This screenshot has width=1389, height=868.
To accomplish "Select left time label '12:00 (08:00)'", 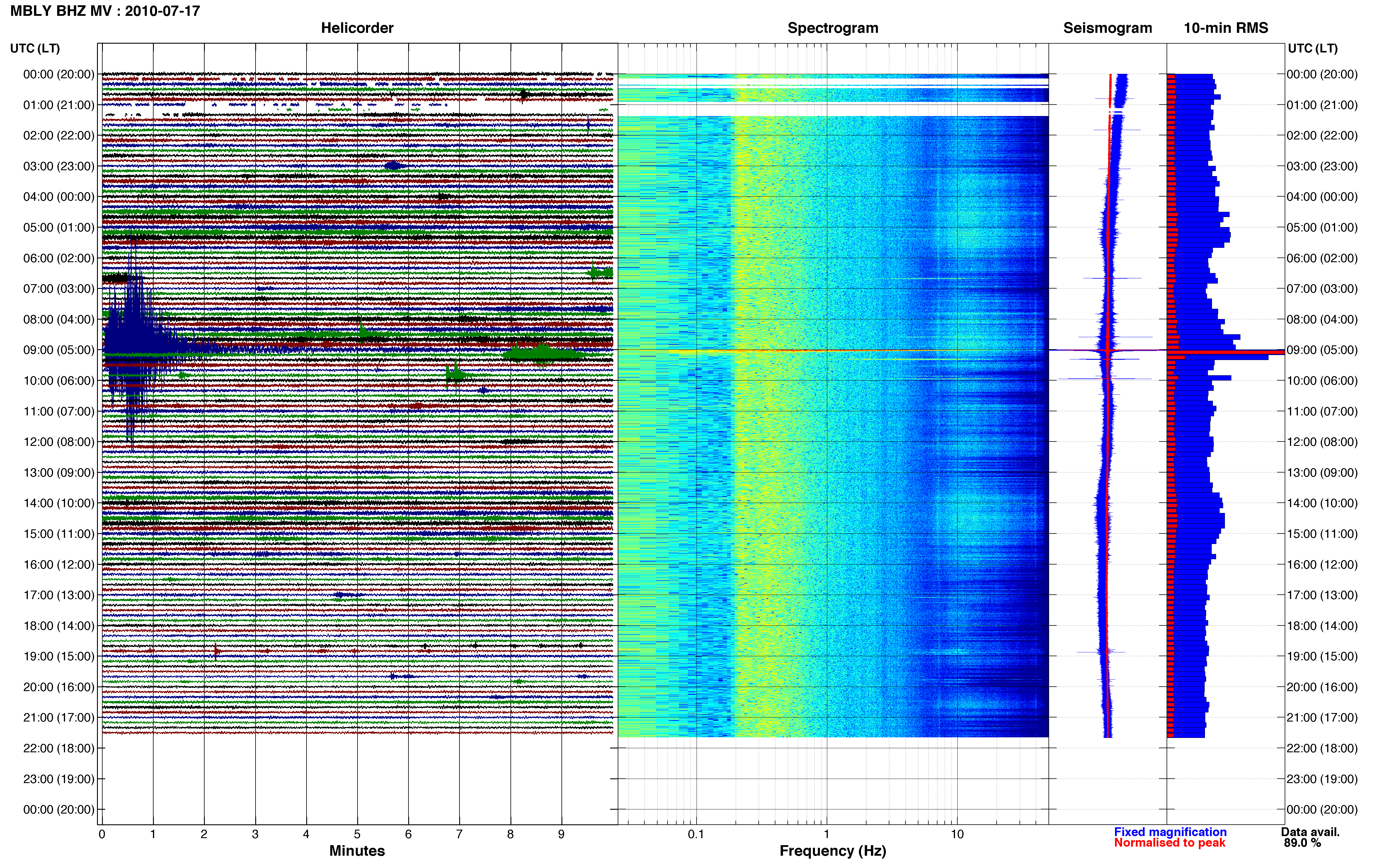I will tap(59, 442).
